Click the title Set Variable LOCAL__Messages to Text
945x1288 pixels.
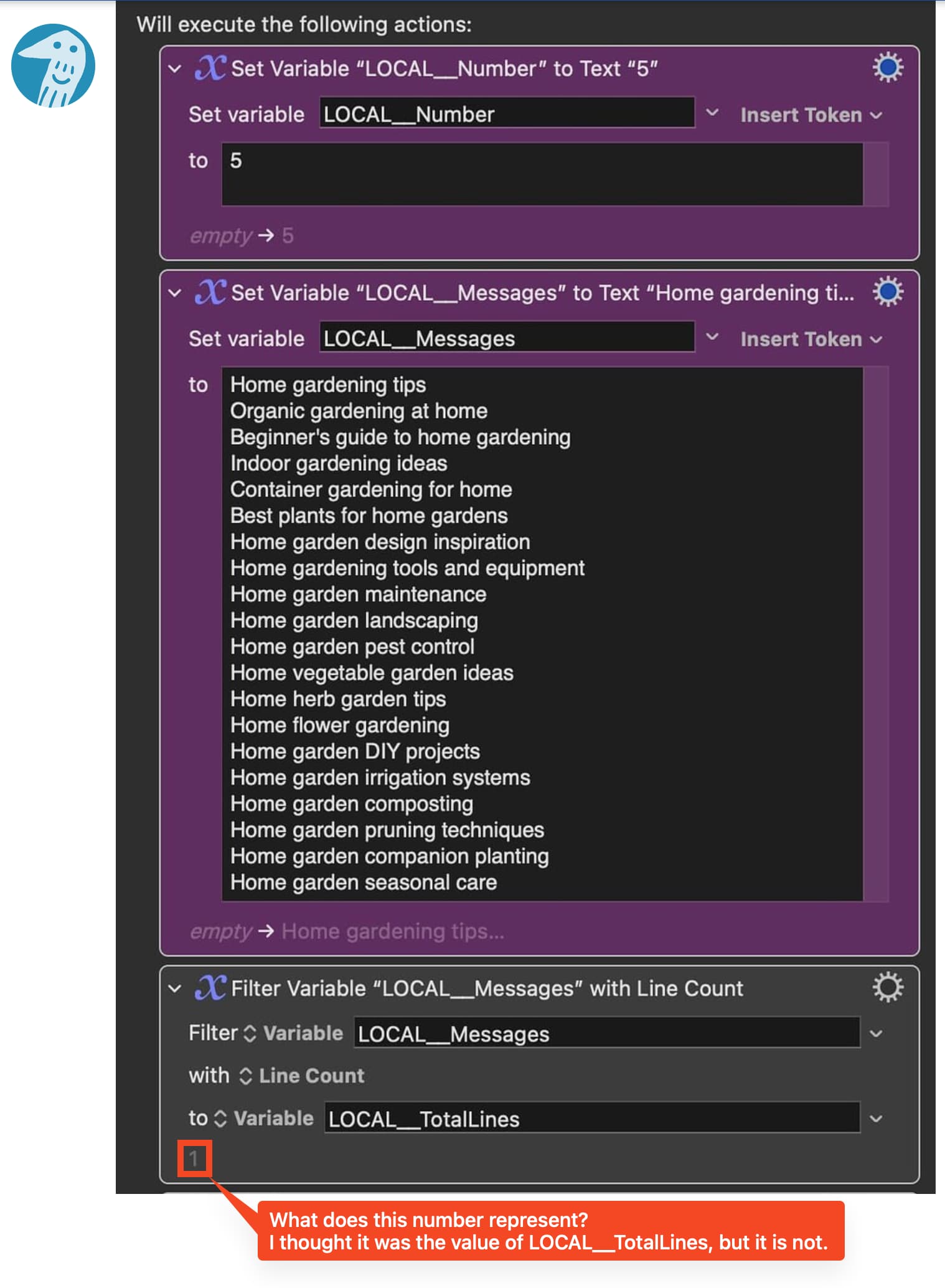(543, 293)
